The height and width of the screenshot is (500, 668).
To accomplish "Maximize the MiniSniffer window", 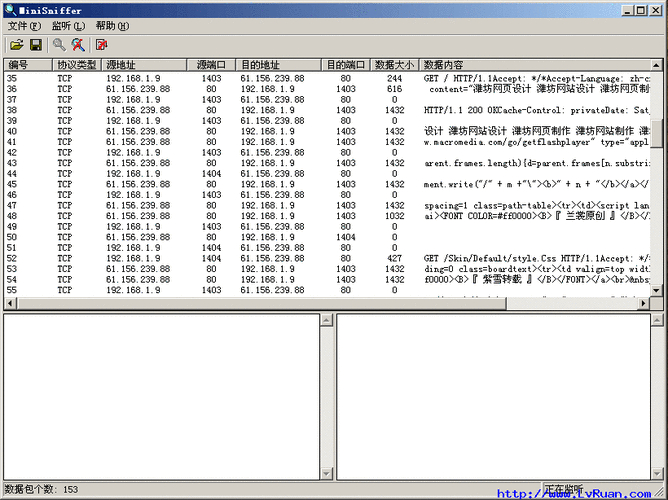I will coord(640,10).
